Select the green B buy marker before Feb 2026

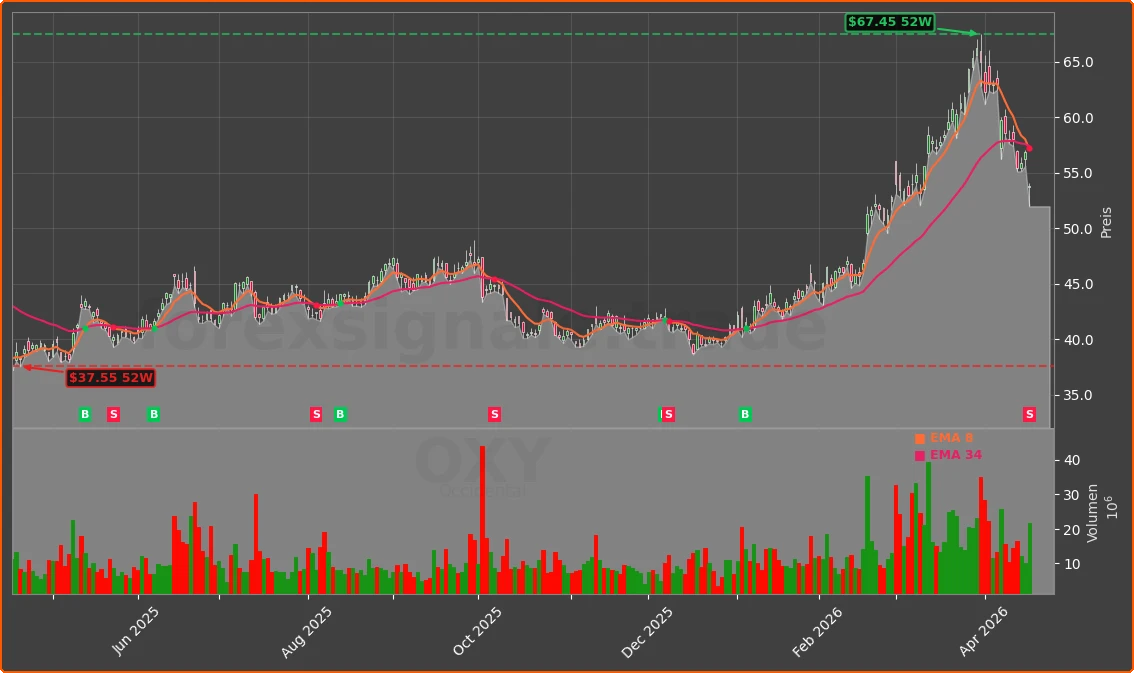744,414
